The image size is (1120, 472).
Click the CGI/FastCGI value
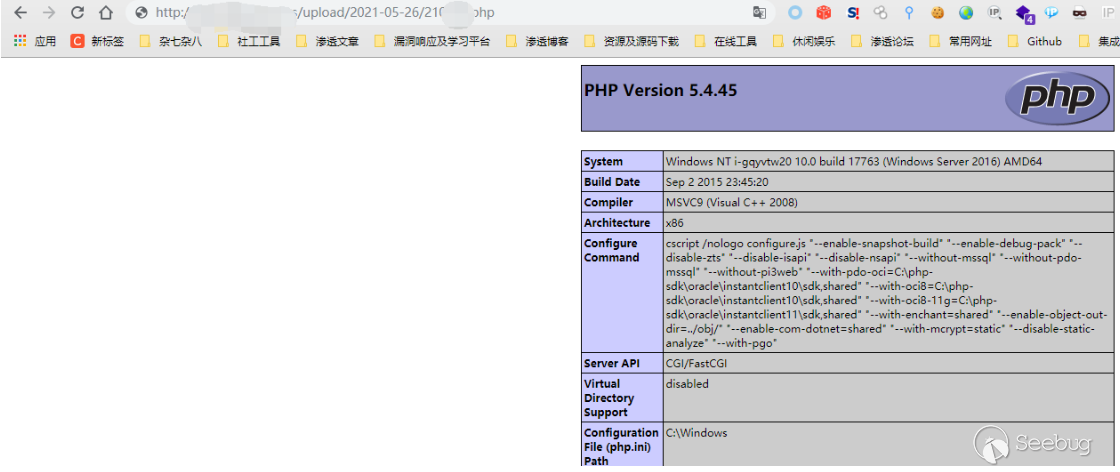(696, 363)
